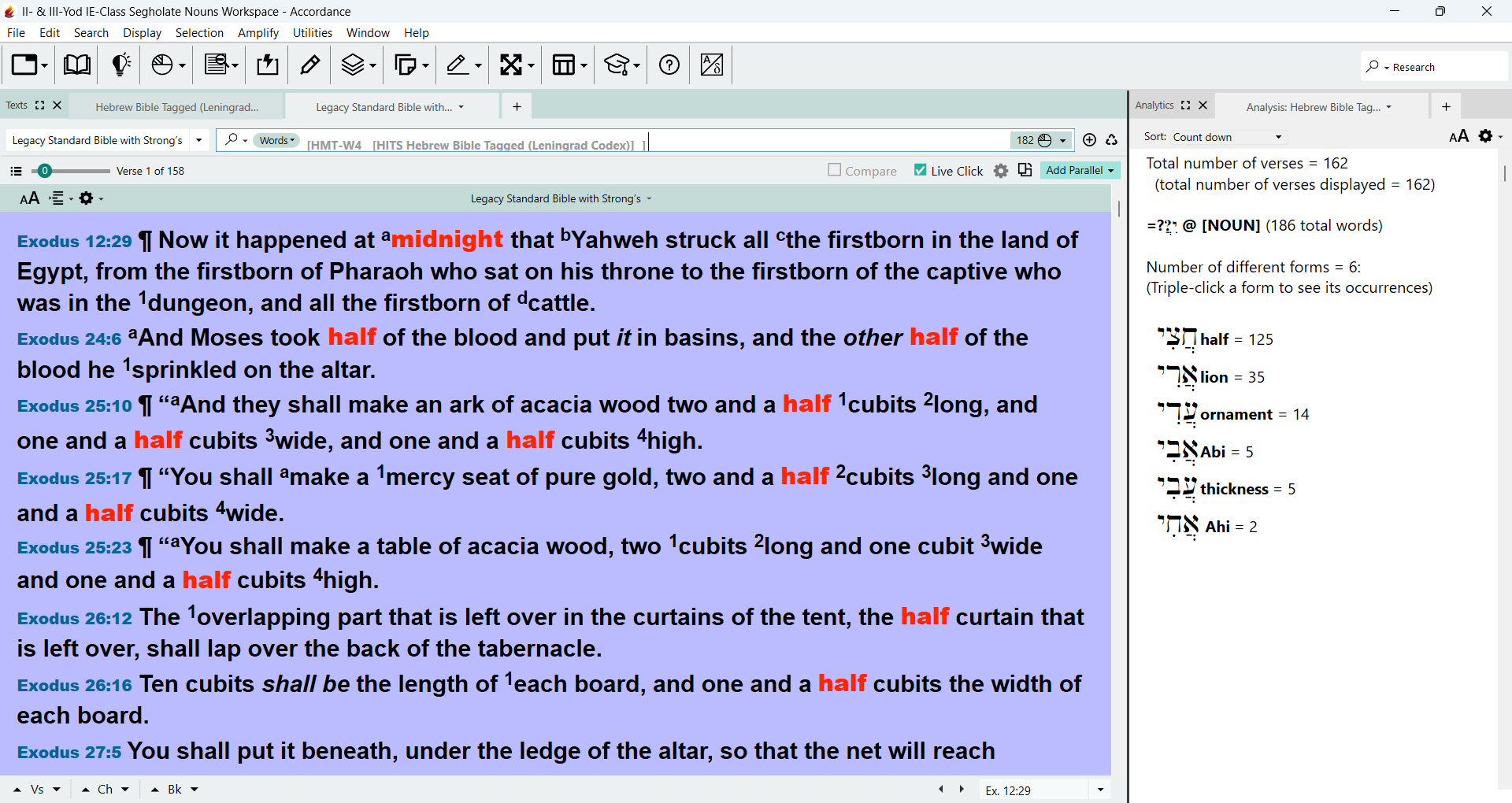This screenshot has width=1512, height=803.
Task: Toggle the Compare checkbox
Action: pos(835,170)
